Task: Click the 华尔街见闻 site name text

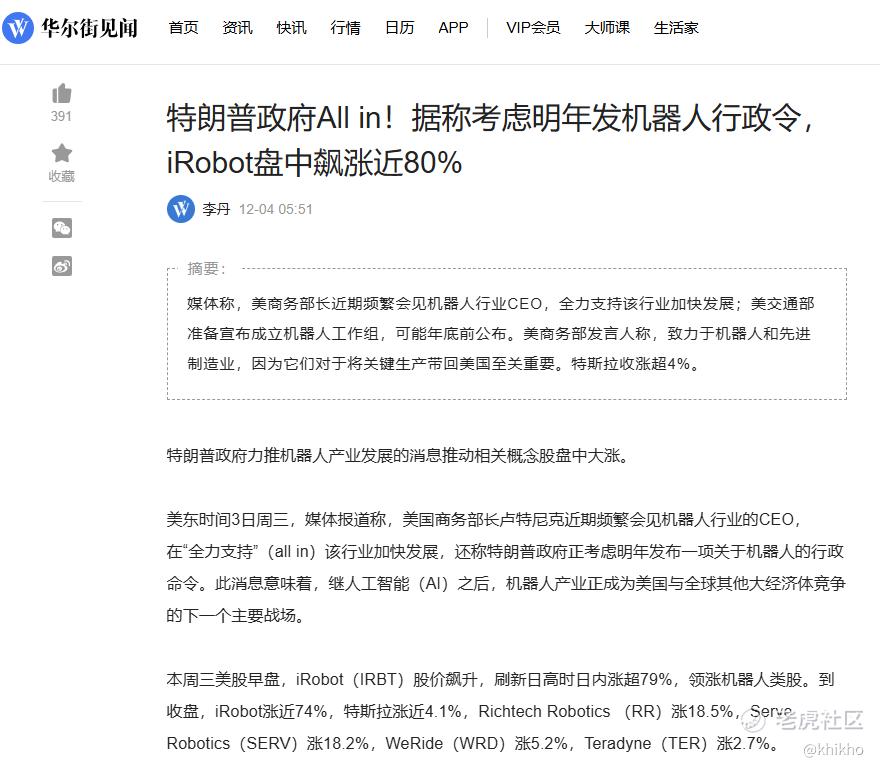Action: pyautogui.click(x=89, y=28)
